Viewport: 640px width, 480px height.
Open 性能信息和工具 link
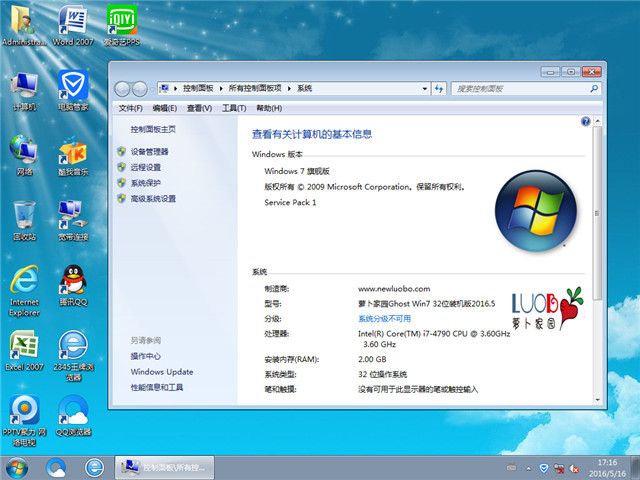[x=157, y=387]
